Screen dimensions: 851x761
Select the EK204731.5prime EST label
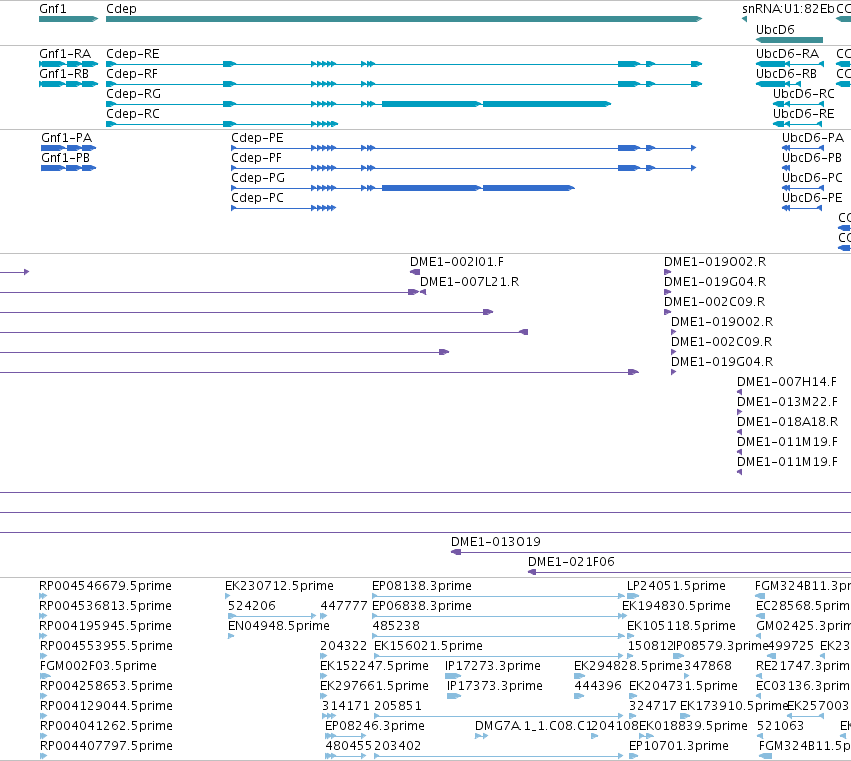[x=683, y=686]
